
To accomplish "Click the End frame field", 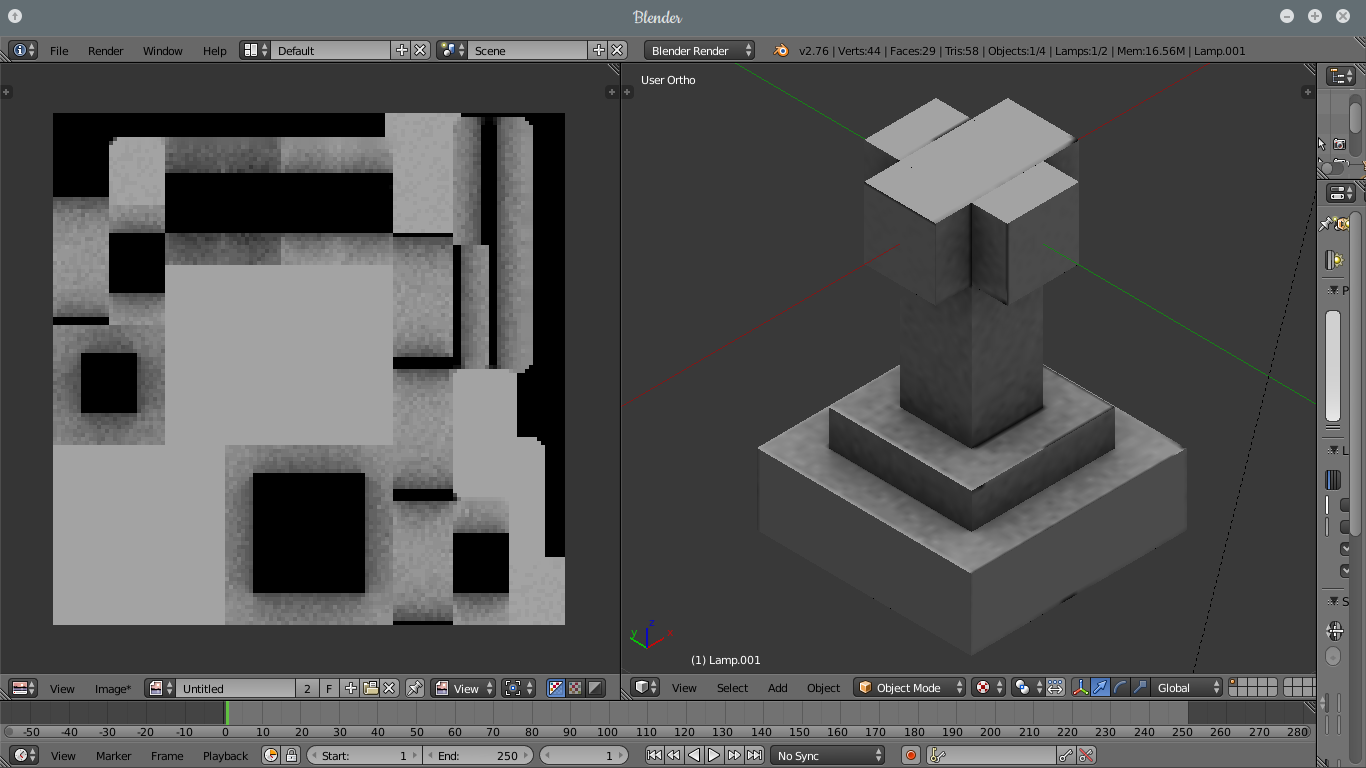I will (478, 756).
